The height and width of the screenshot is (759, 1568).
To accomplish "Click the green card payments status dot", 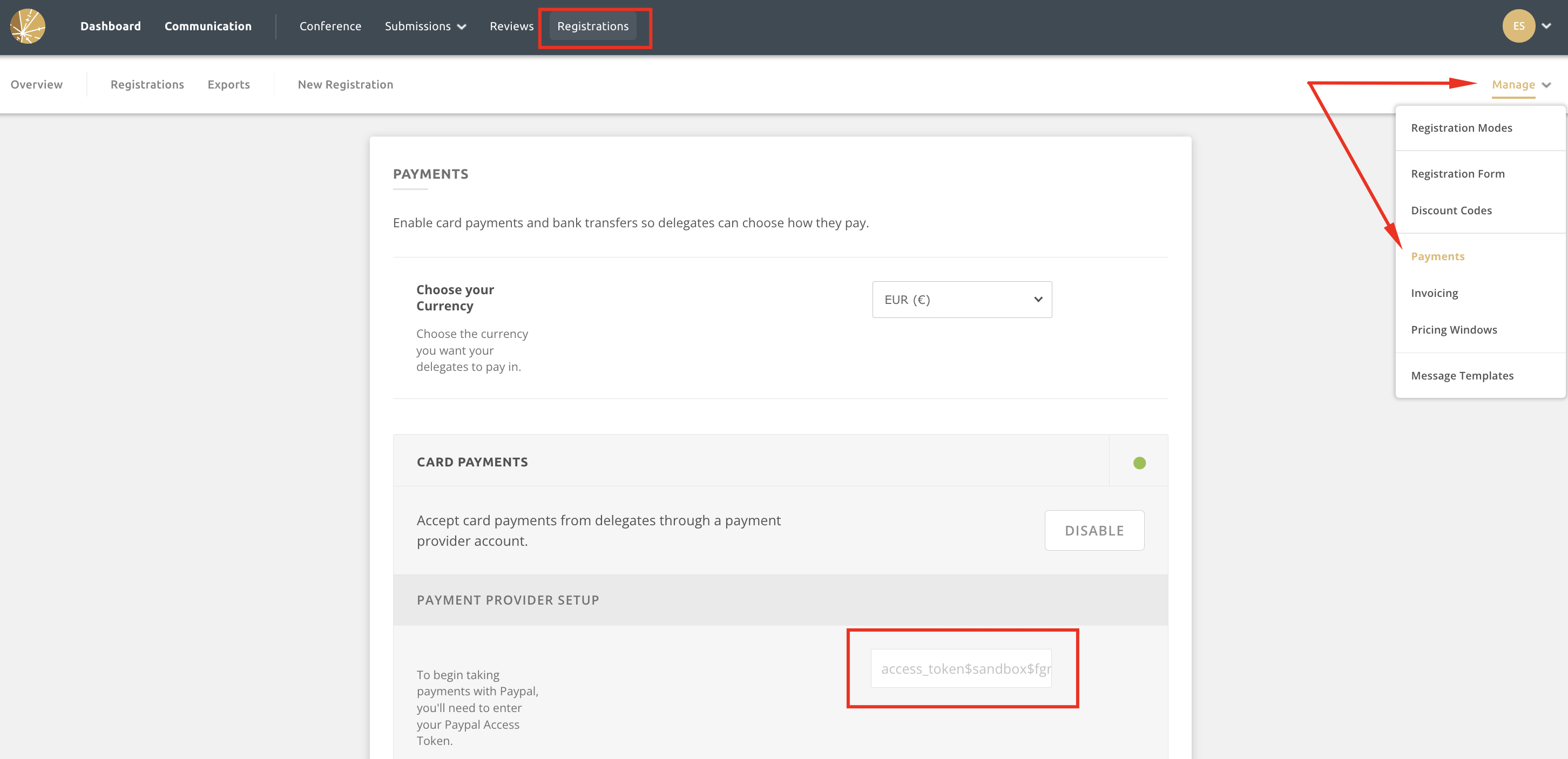I will (x=1139, y=463).
